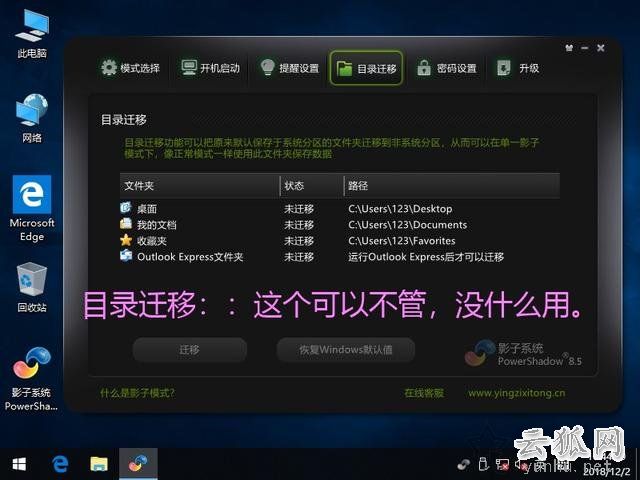
Task: Select the Outlook Express folder icon
Action: click(126, 256)
